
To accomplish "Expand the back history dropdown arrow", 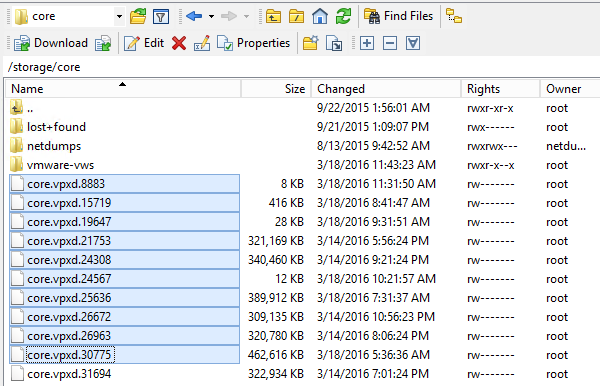I will pos(211,16).
